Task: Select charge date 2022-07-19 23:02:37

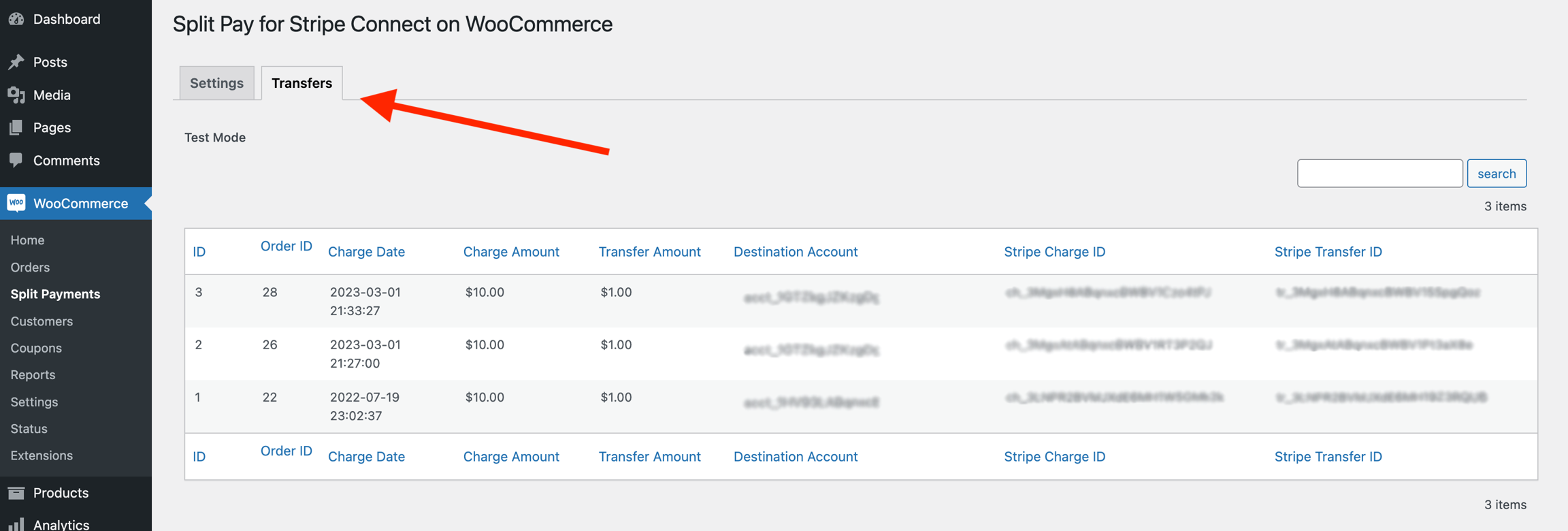Action: [365, 406]
